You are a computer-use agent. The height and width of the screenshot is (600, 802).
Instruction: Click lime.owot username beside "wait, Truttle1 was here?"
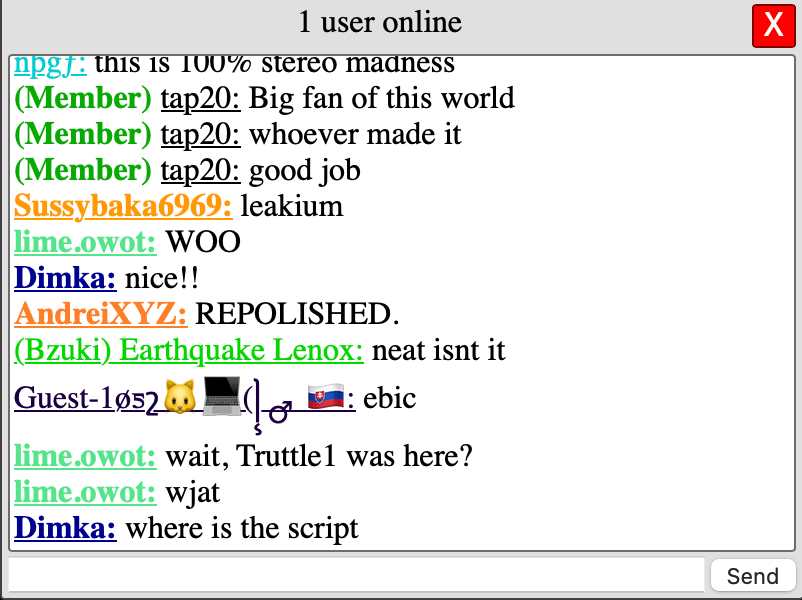(x=84, y=456)
